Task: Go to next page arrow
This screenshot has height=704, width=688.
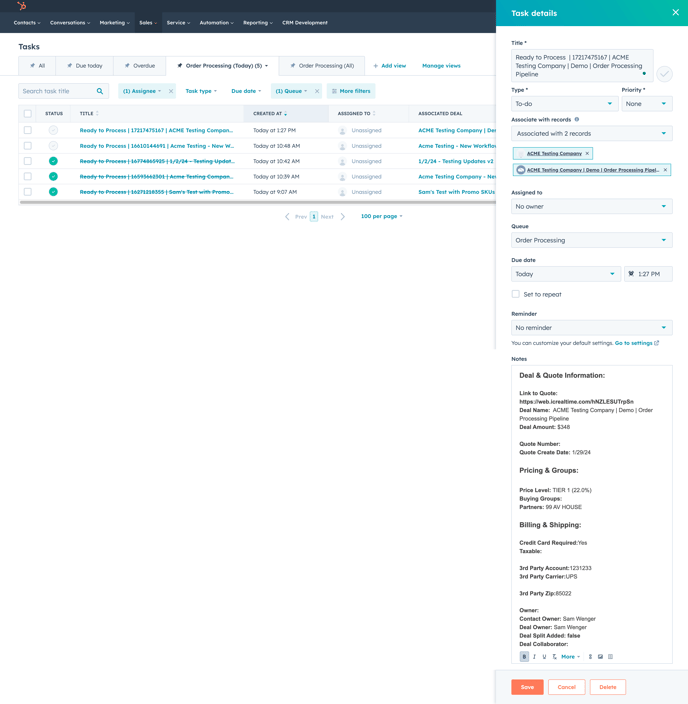Action: [x=343, y=216]
